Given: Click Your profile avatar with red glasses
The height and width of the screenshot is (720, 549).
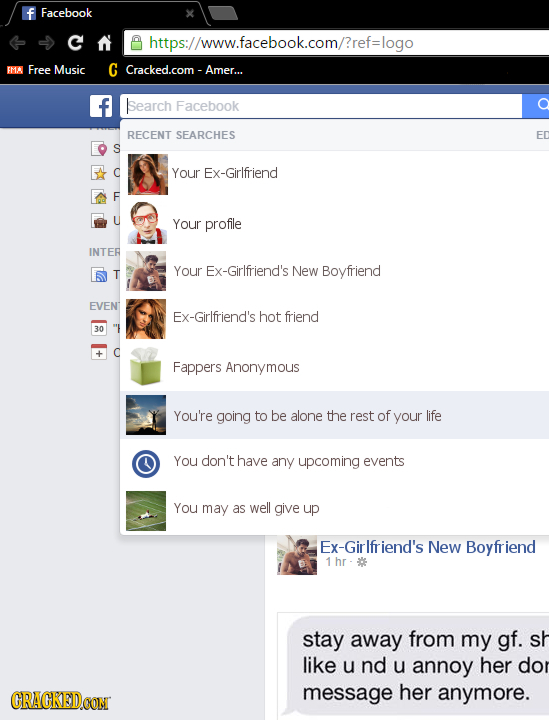Looking at the screenshot, I should pos(146,223).
